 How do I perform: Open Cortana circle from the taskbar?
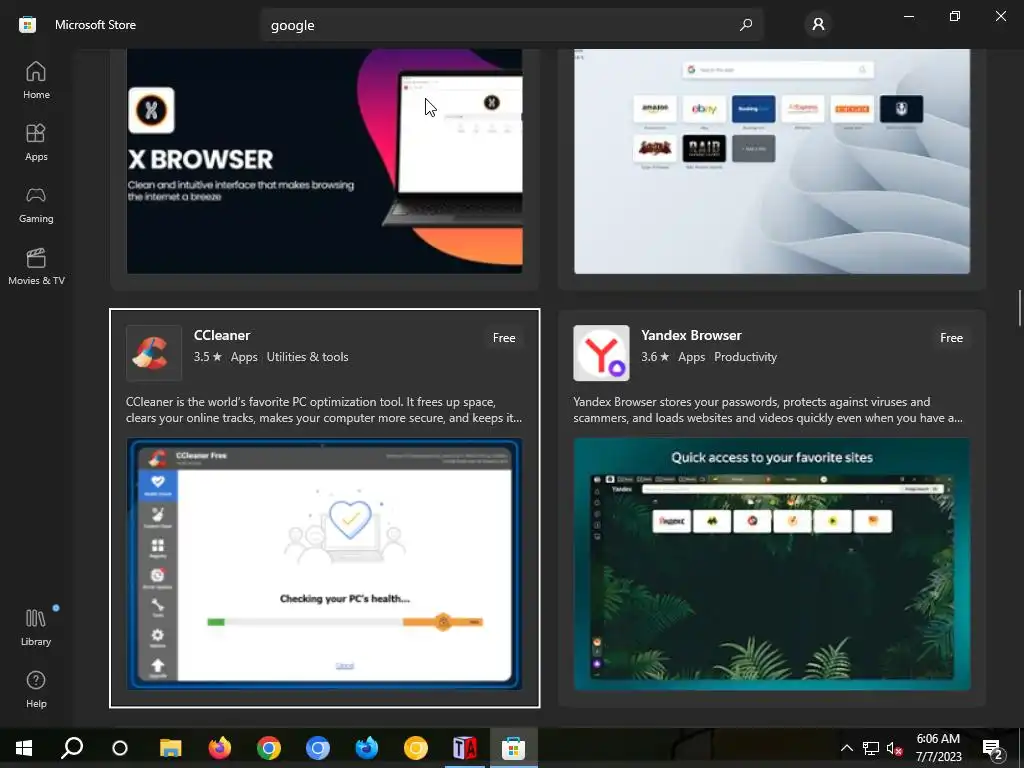(120, 748)
